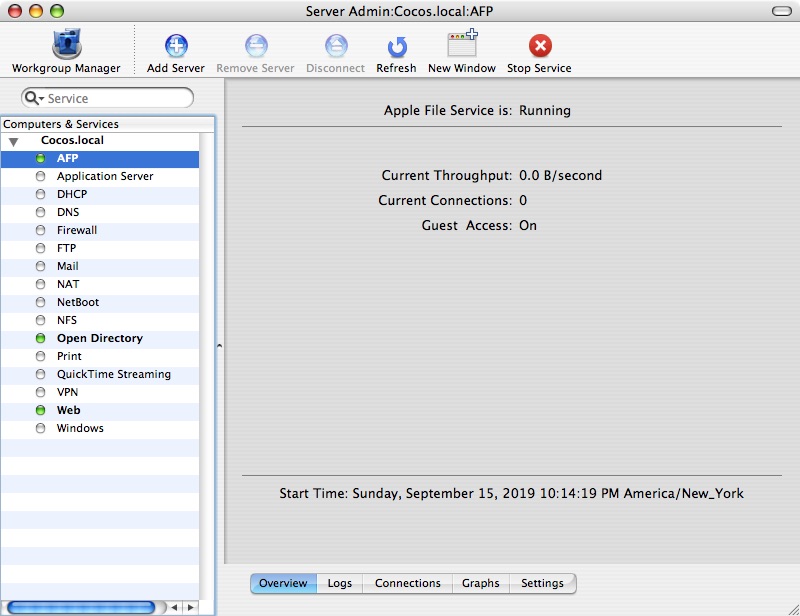
Task: Select the Firewall service
Action: tap(100, 230)
